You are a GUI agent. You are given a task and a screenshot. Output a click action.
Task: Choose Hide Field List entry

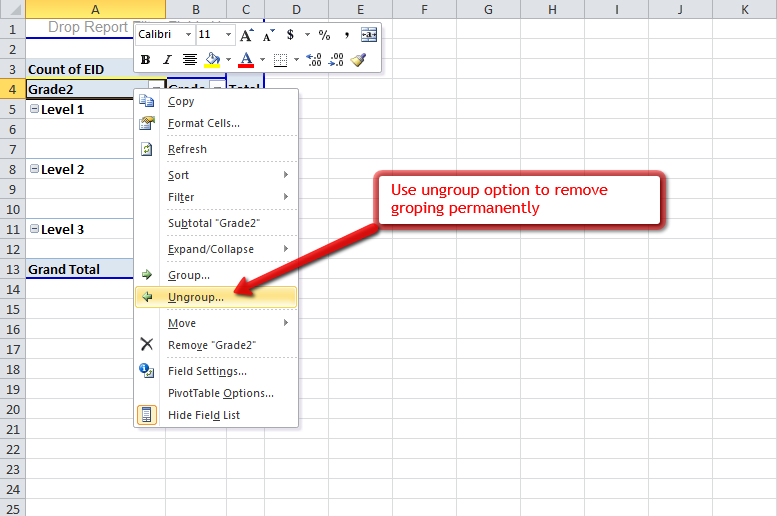coord(216,415)
